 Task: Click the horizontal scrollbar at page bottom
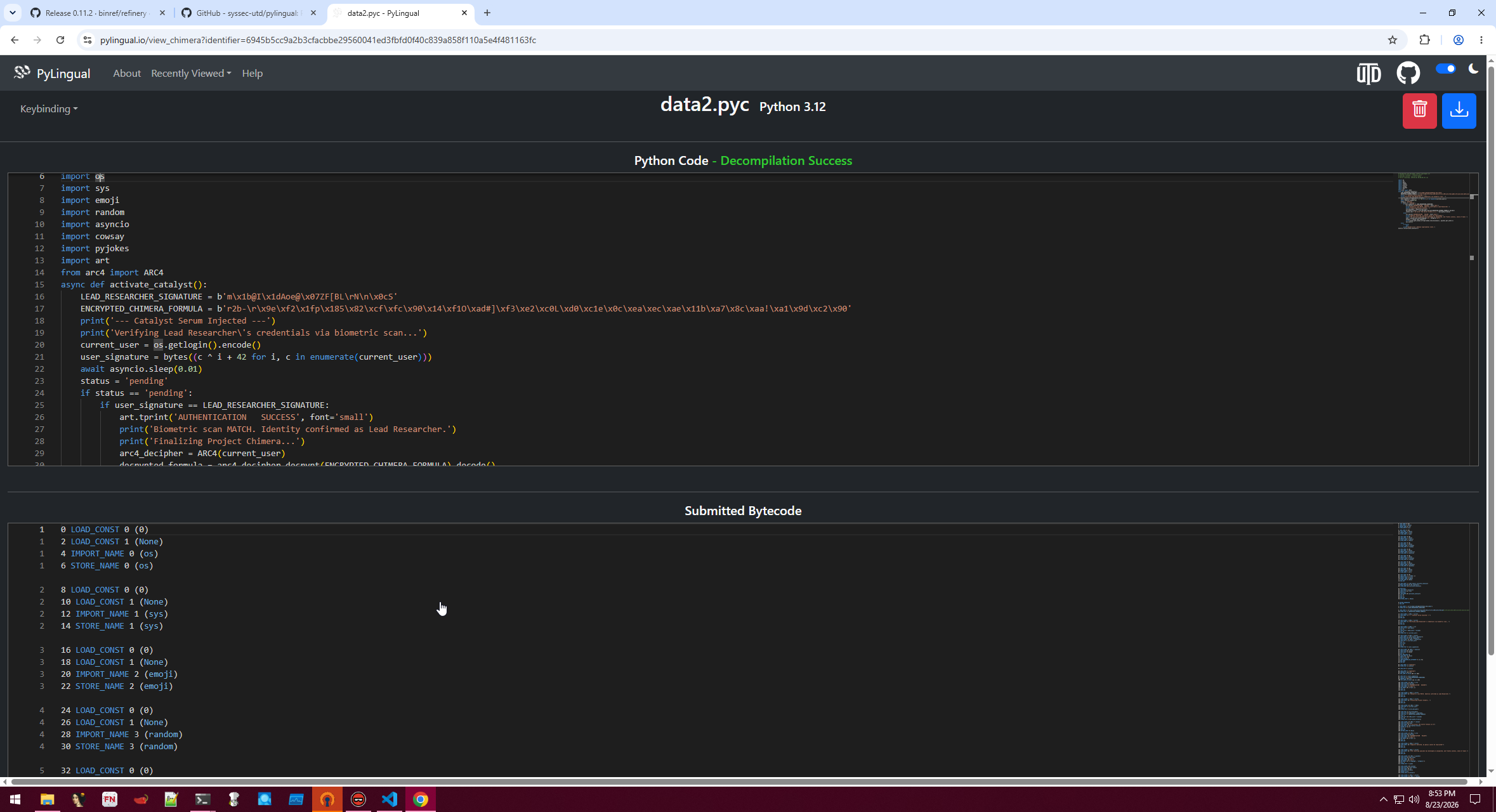[739, 782]
